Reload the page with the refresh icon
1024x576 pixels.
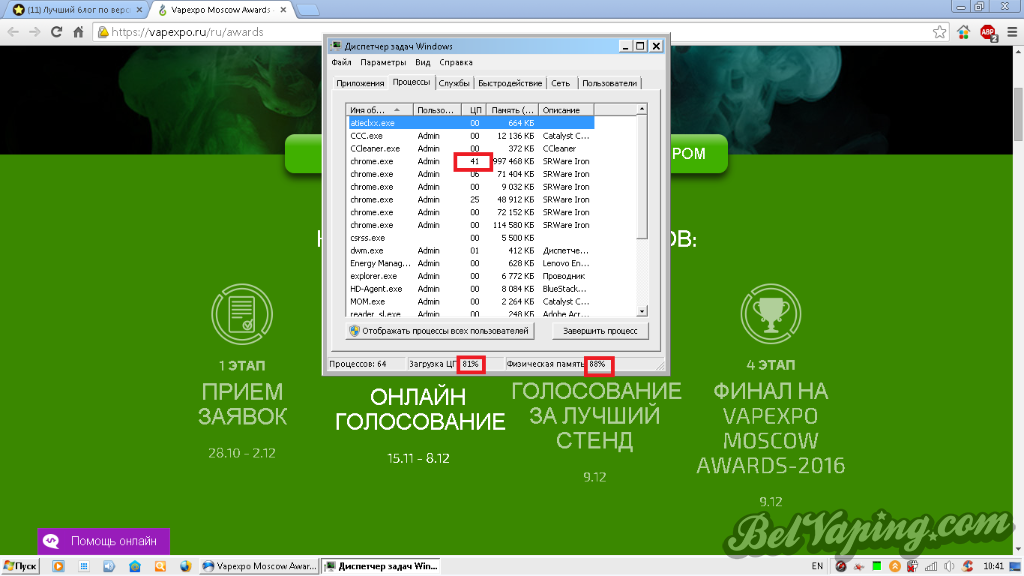(x=56, y=31)
